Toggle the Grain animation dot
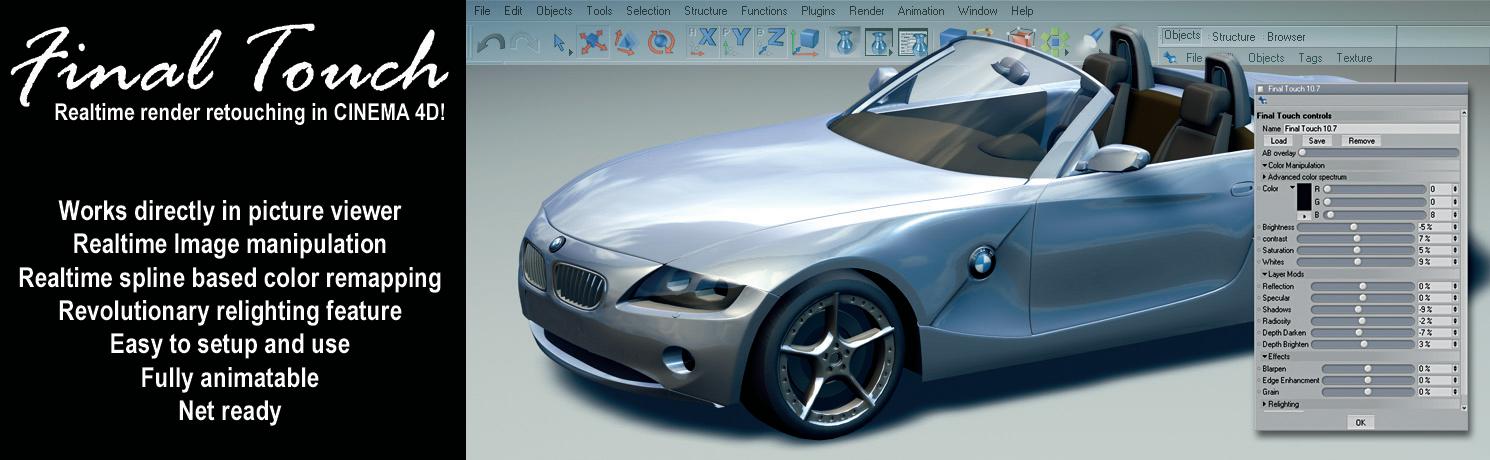This screenshot has height=460, width=1490. pos(1258,392)
